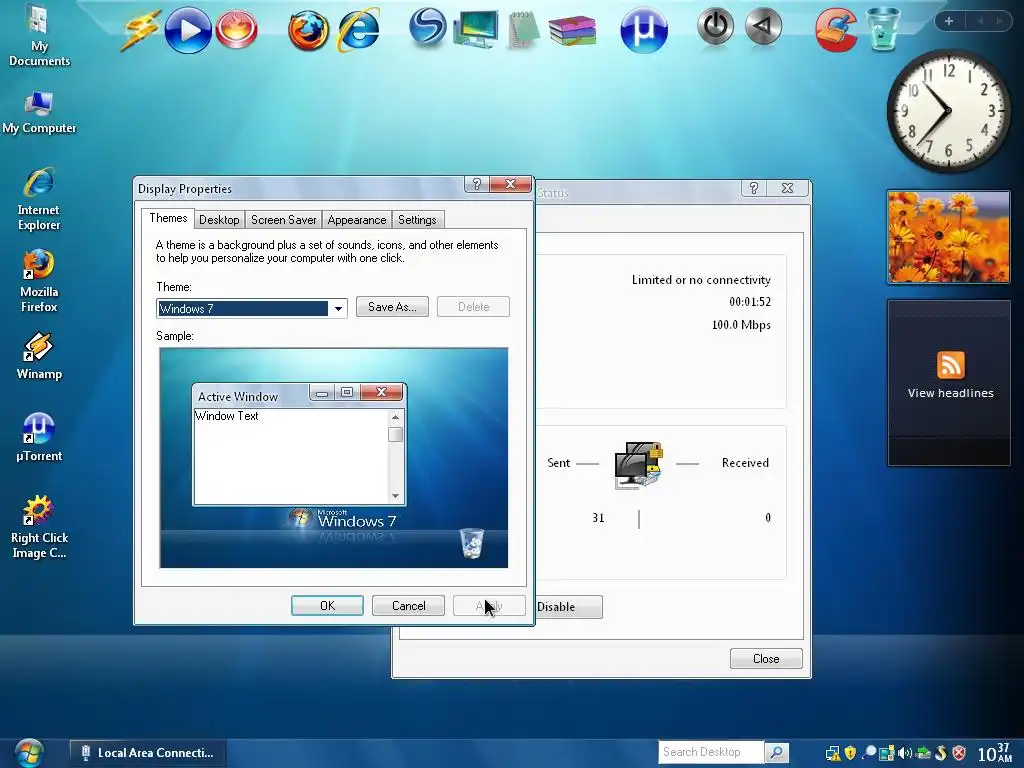Viewport: 1024px width, 768px height.
Task: Click Close in the Status window
Action: [766, 659]
